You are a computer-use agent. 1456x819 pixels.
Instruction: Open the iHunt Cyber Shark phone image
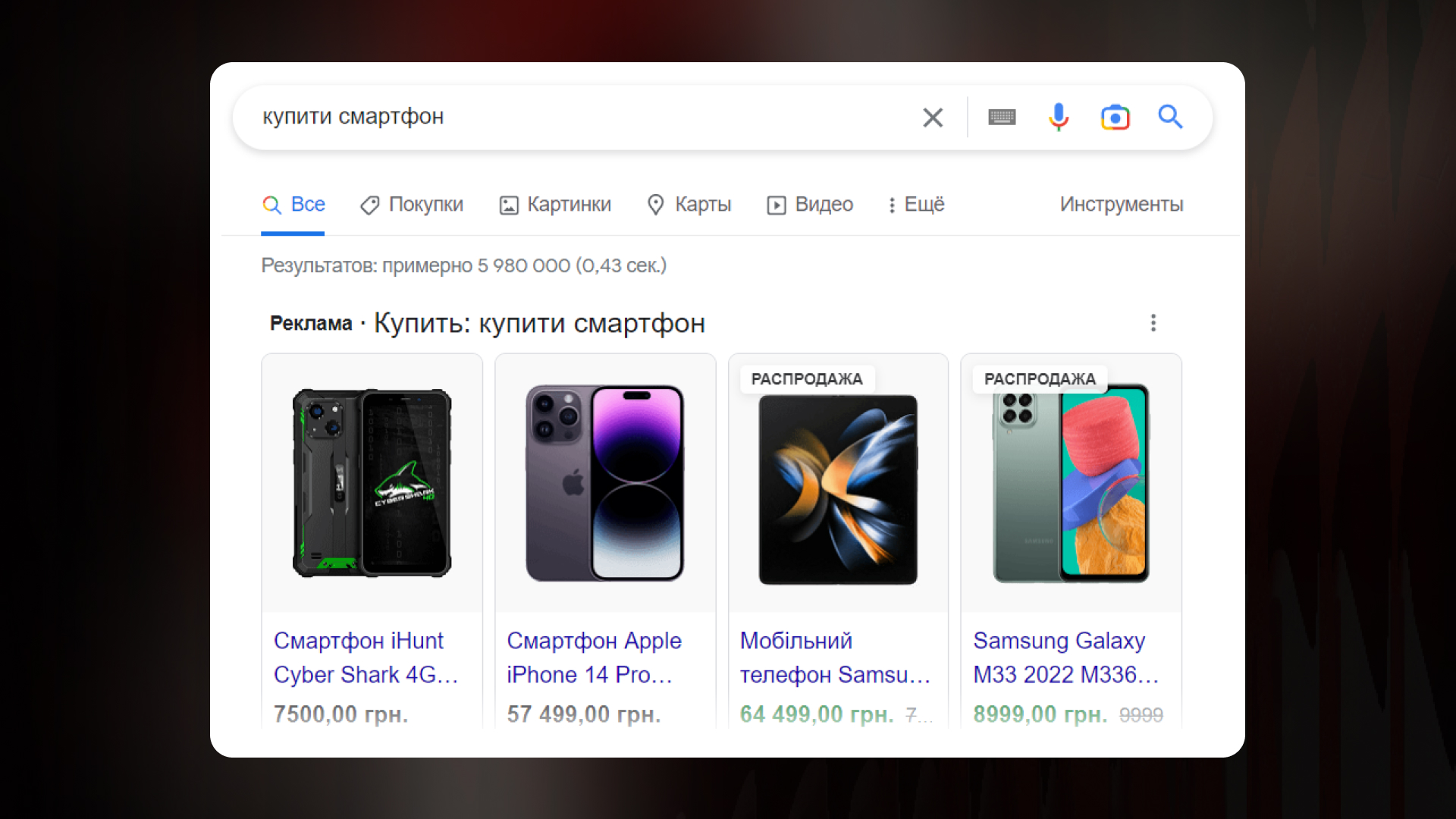pyautogui.click(x=372, y=483)
